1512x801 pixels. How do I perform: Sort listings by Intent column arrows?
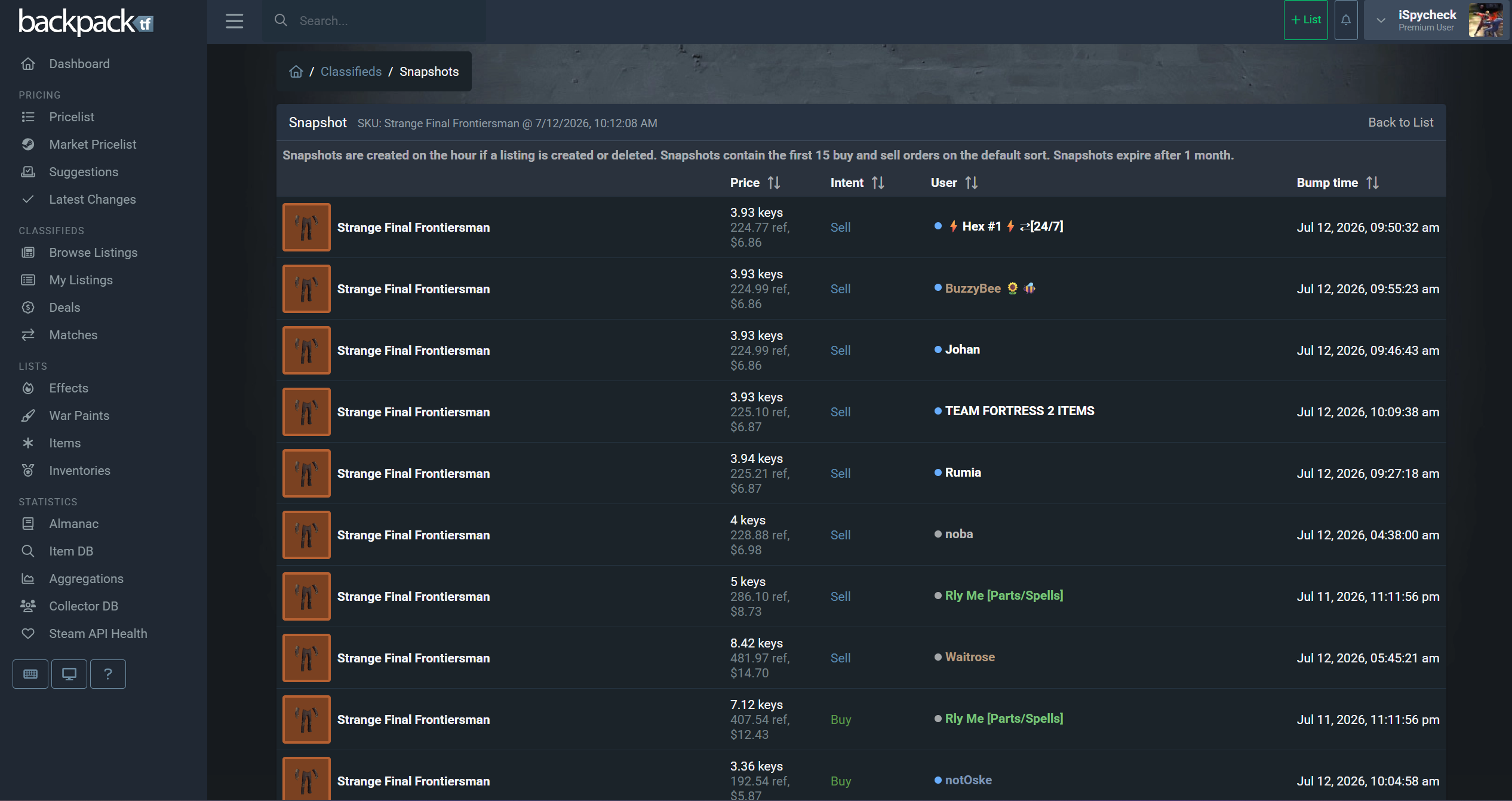coord(878,183)
